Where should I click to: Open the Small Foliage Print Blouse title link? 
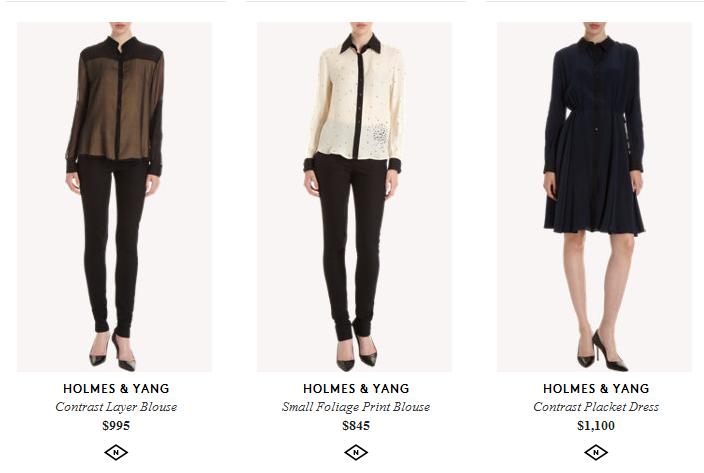(x=356, y=407)
